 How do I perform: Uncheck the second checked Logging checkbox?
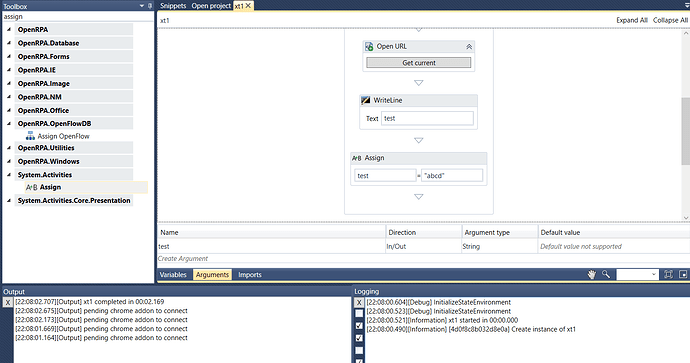(359, 338)
